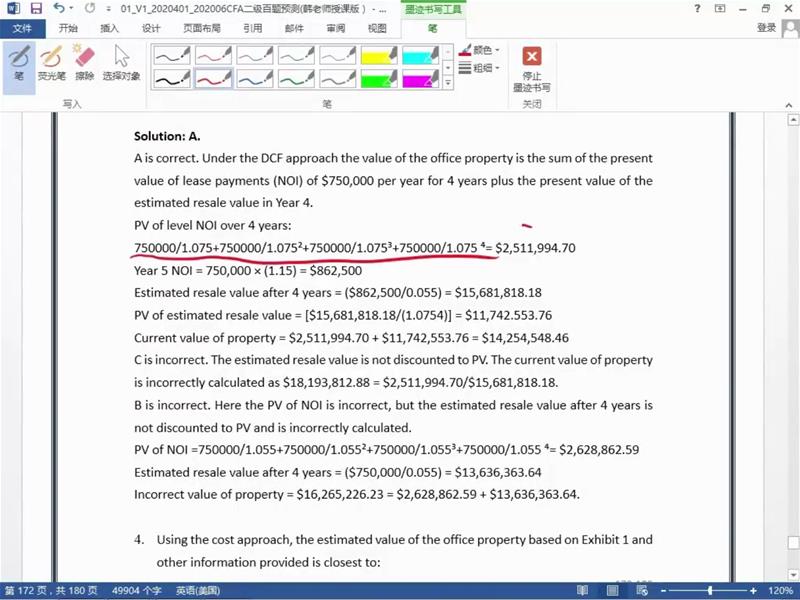Select the Highlighter (荧光笔) tool

51,62
